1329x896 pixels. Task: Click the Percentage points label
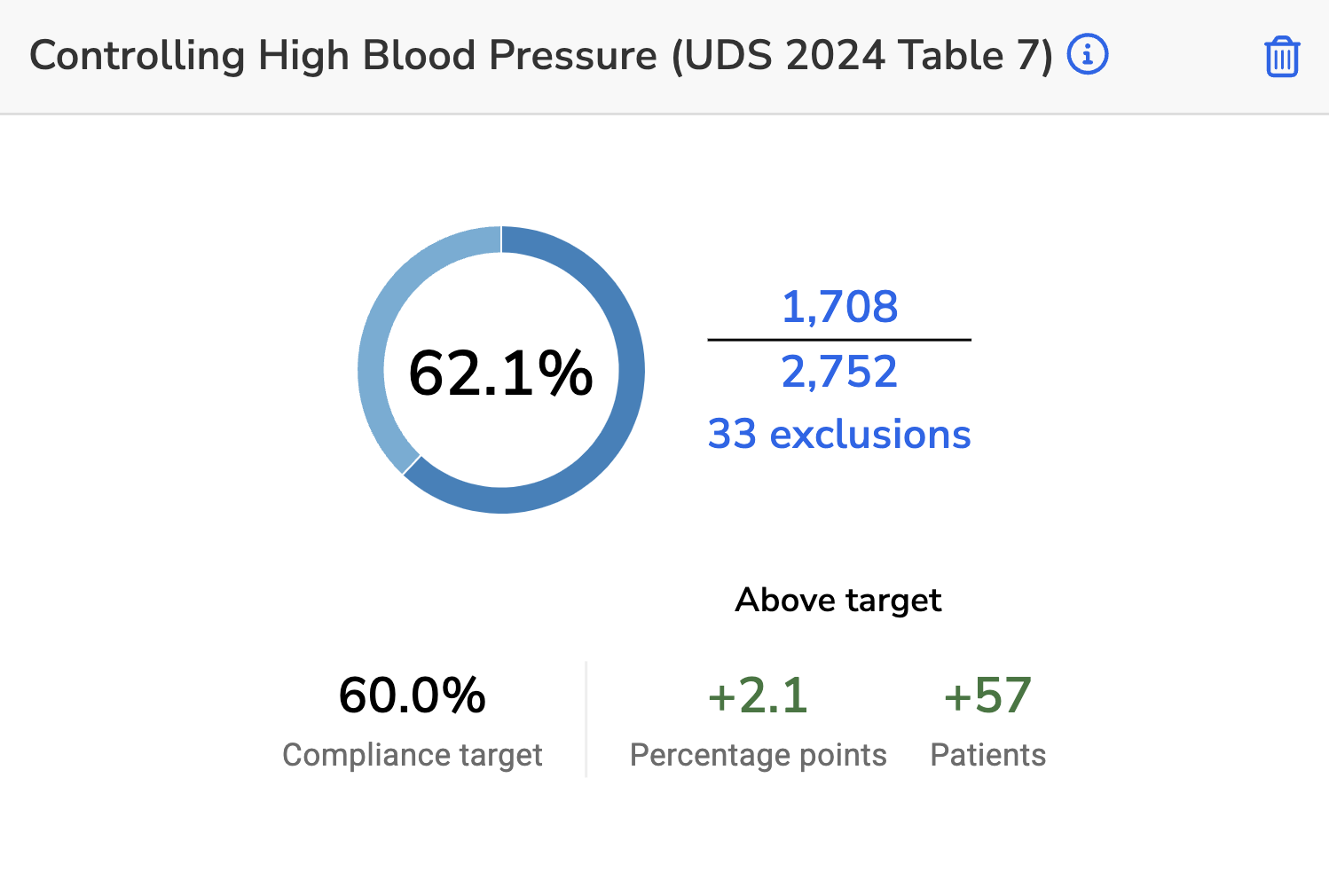pyautogui.click(x=758, y=755)
